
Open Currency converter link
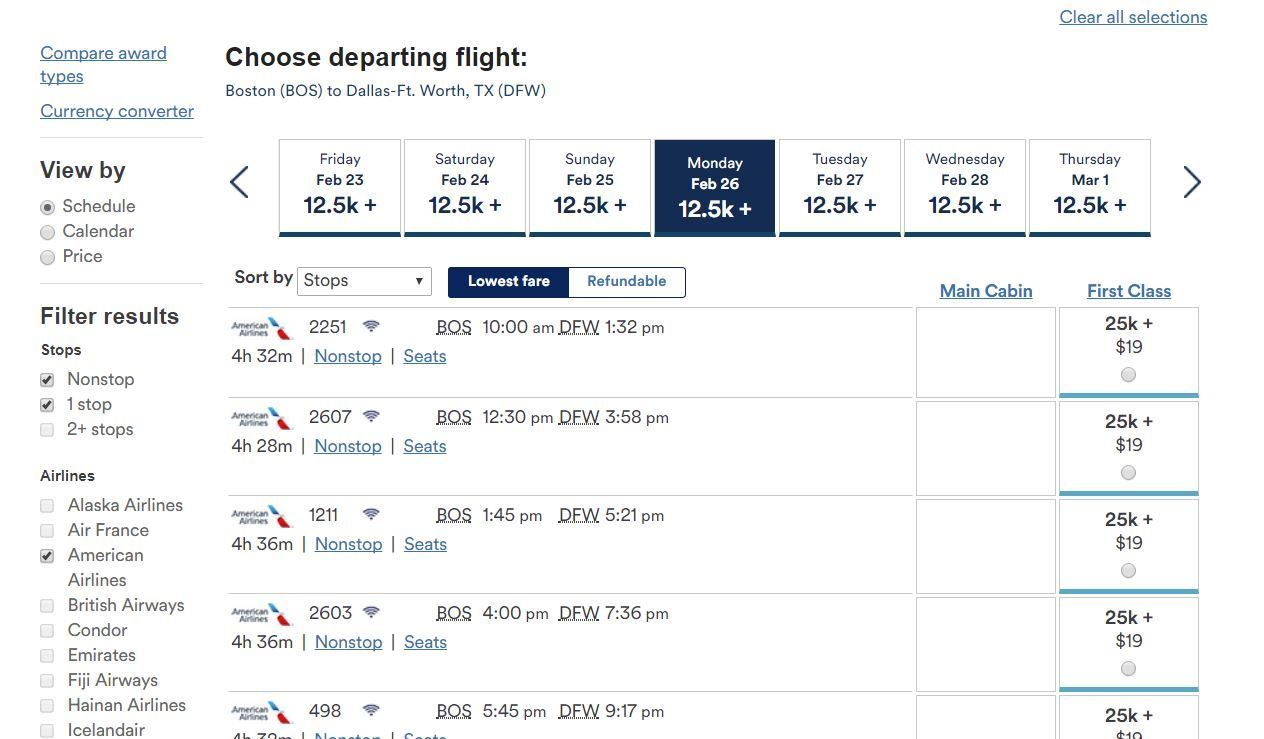[x=117, y=111]
